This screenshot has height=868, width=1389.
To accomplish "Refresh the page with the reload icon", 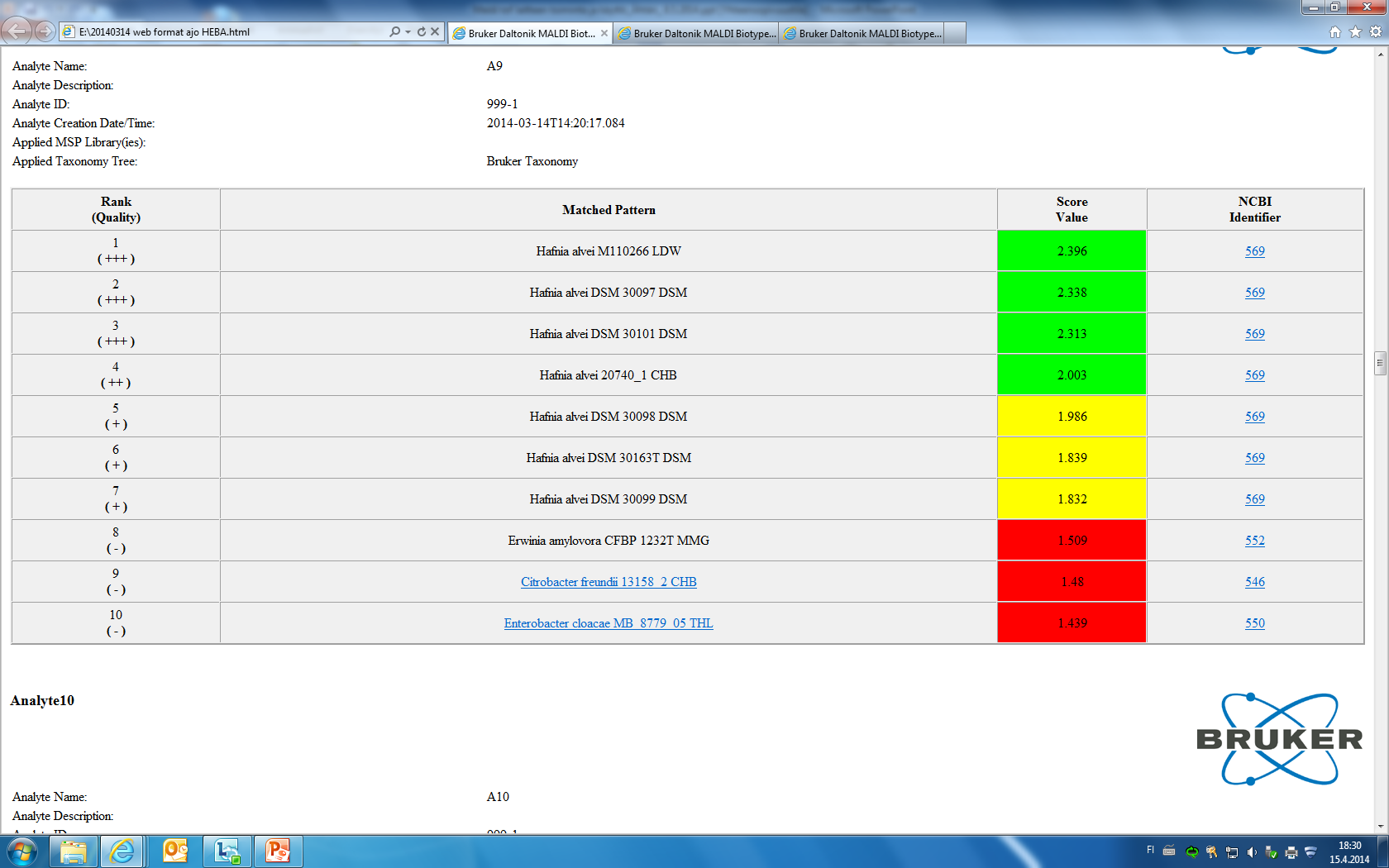I will tap(421, 31).
